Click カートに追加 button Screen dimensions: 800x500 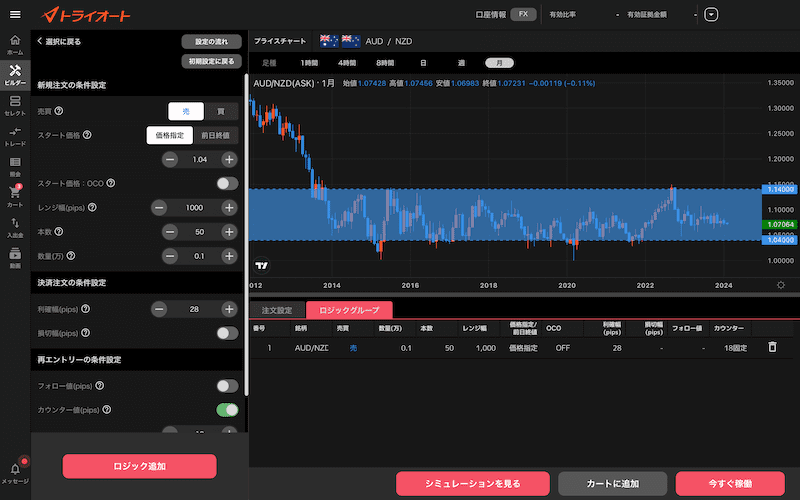[613, 483]
